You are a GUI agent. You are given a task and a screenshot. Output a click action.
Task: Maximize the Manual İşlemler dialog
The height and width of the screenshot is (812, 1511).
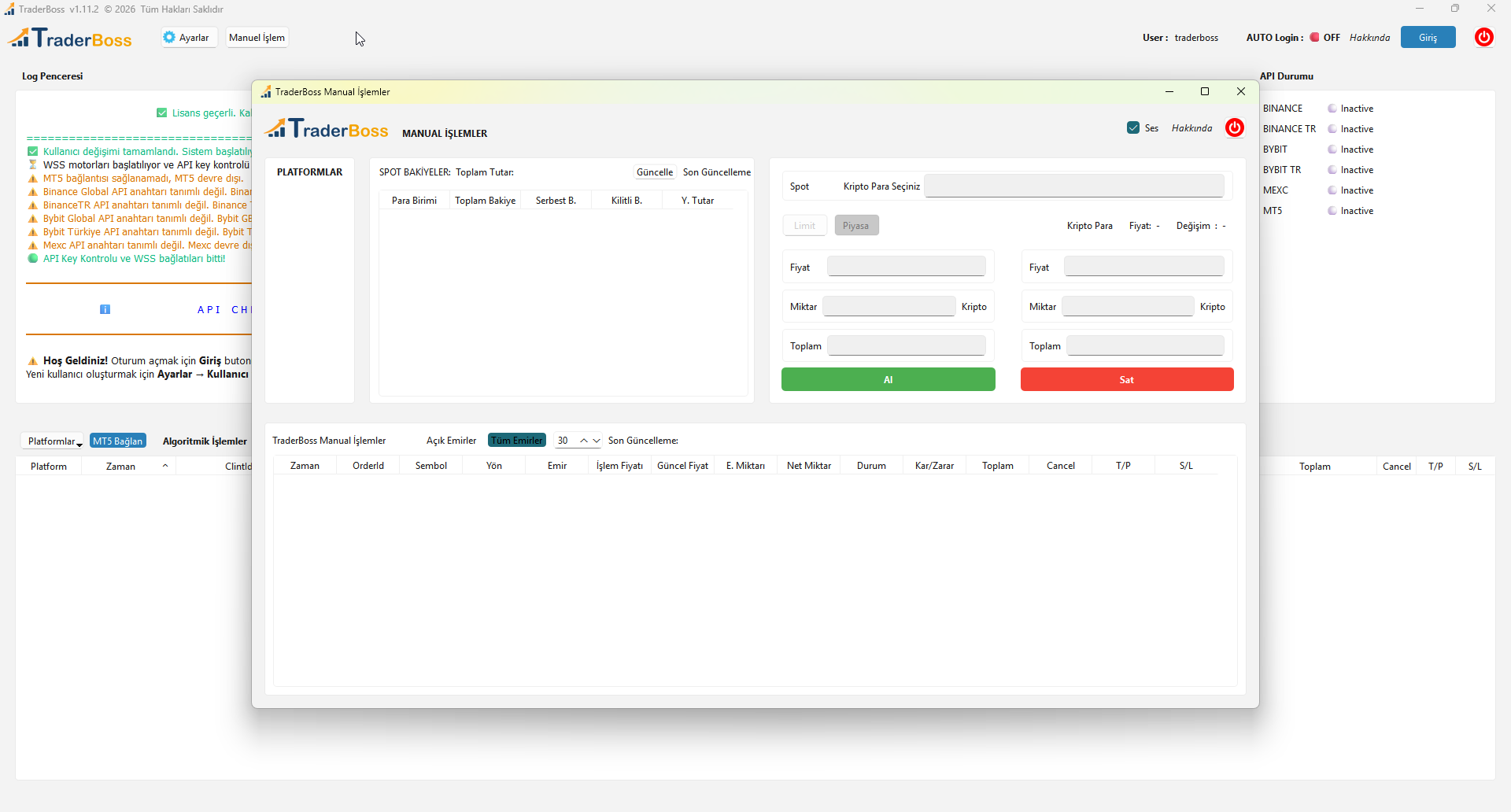(x=1204, y=91)
